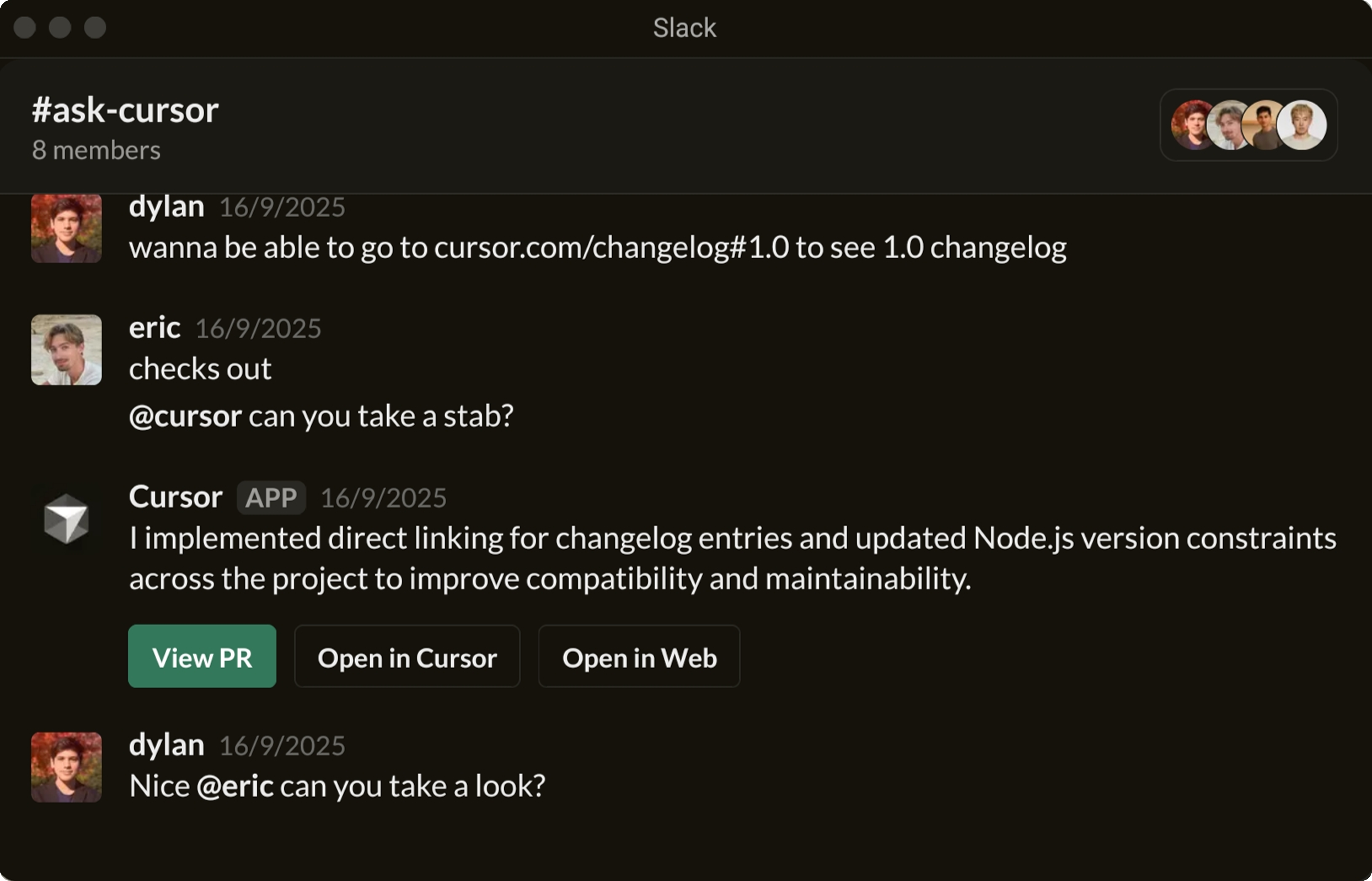This screenshot has height=881, width=1372.
Task: Click dylan's avatar beside "Nice @eric" message
Action: tap(66, 767)
